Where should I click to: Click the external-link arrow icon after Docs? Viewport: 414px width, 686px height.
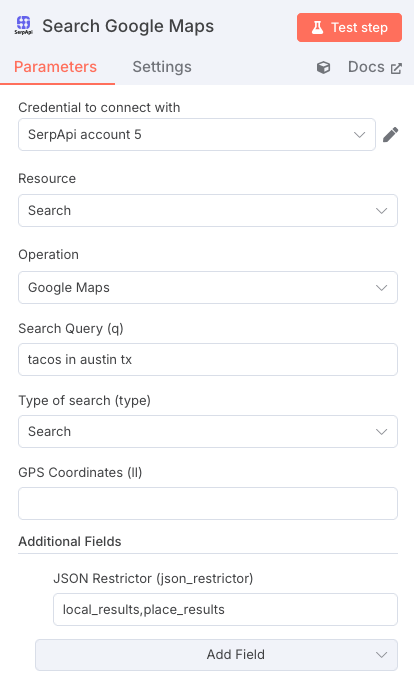pos(396,69)
